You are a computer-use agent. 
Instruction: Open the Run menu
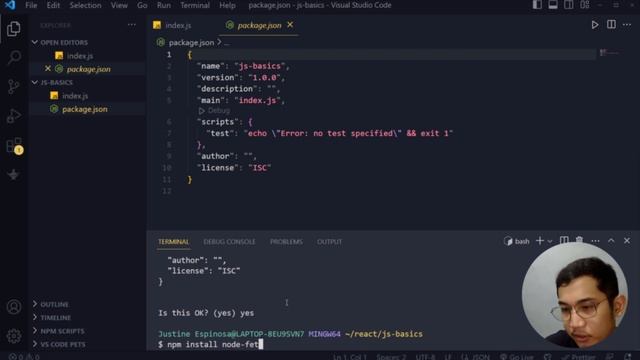[164, 5]
